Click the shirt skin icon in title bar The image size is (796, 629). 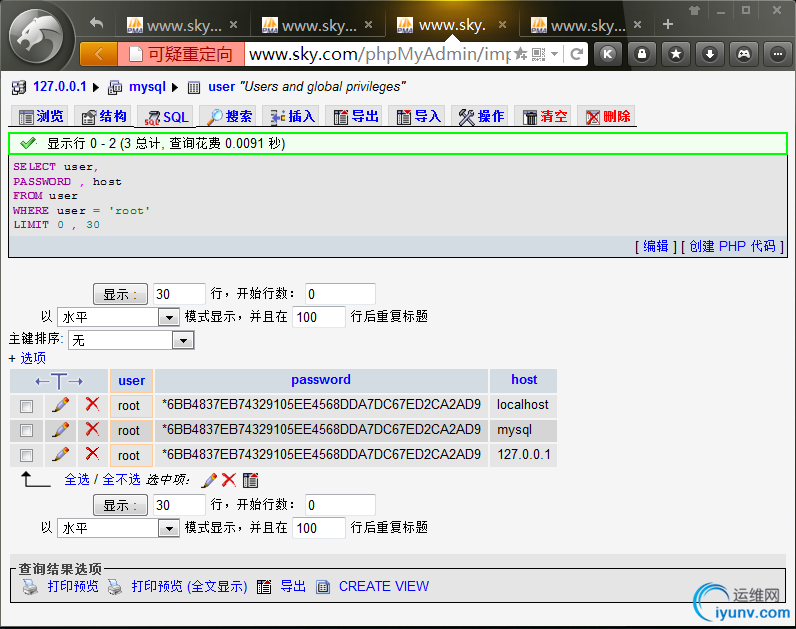pos(694,10)
